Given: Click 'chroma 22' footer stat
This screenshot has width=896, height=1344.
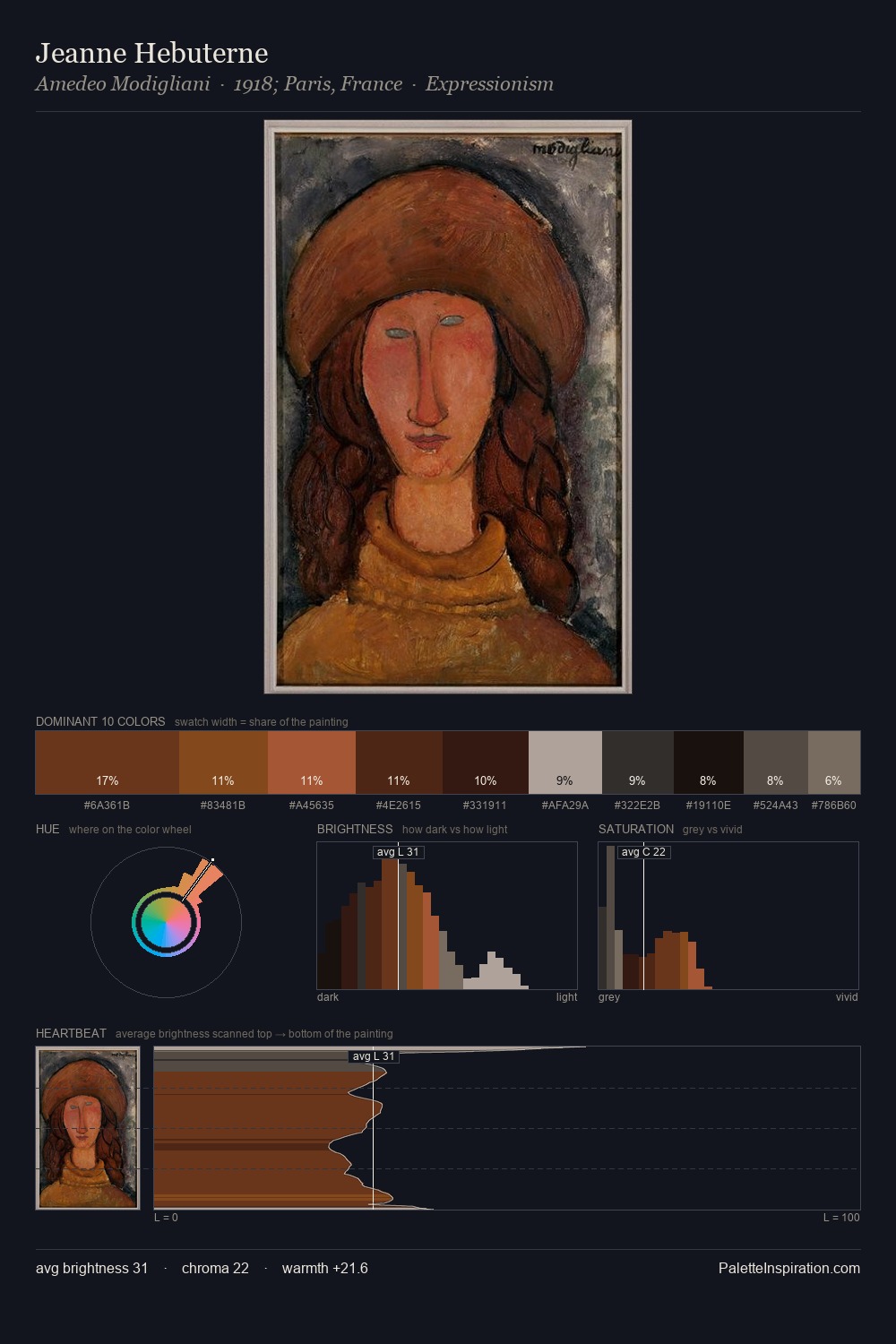Looking at the screenshot, I should click(x=215, y=1268).
